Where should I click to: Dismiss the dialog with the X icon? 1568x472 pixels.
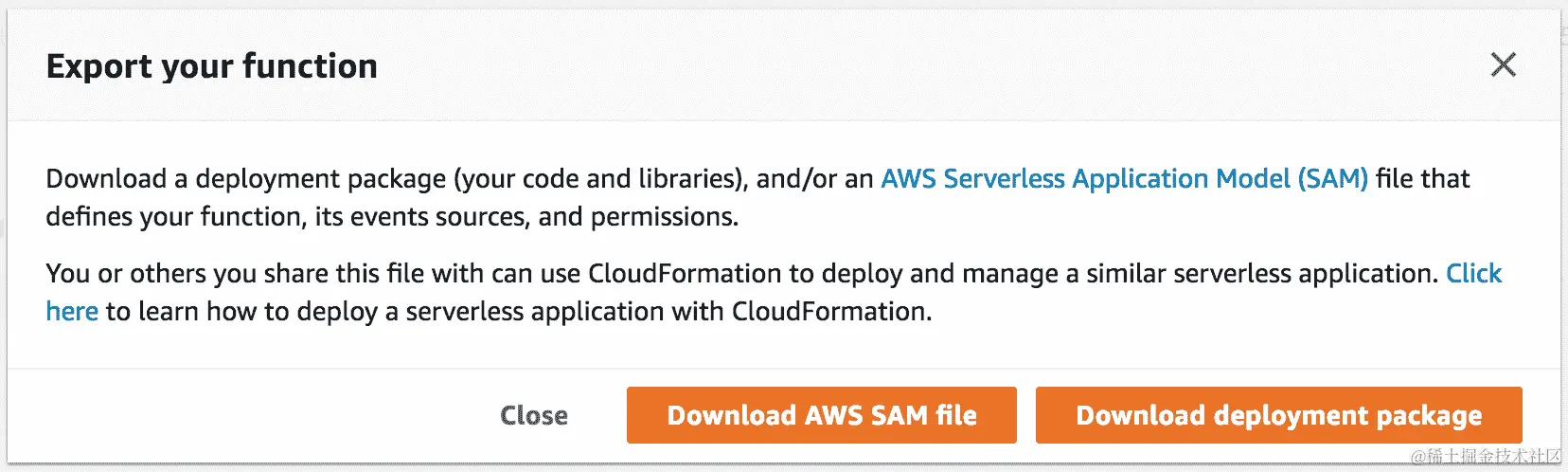point(1503,65)
